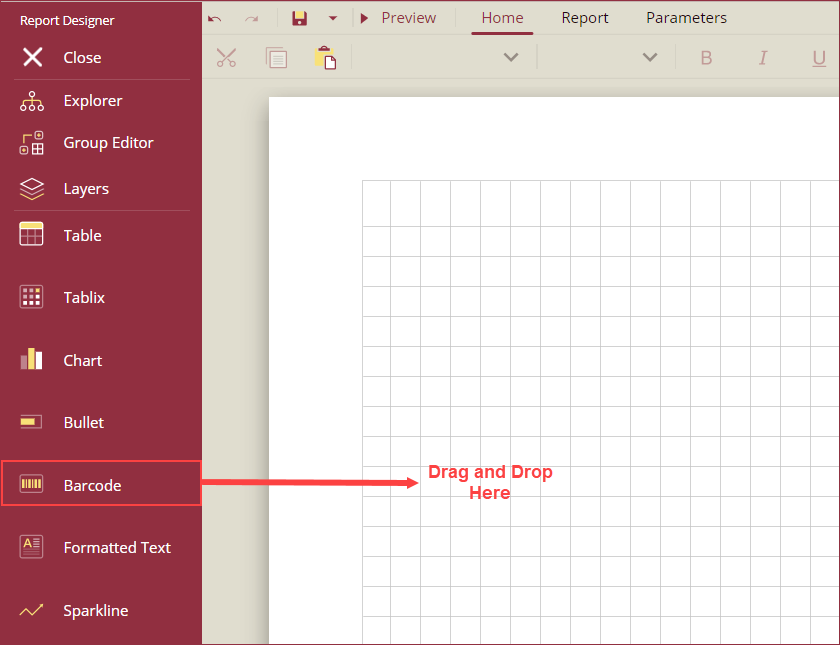The height and width of the screenshot is (645, 840).
Task: Choose the Table label
Action: click(x=82, y=235)
